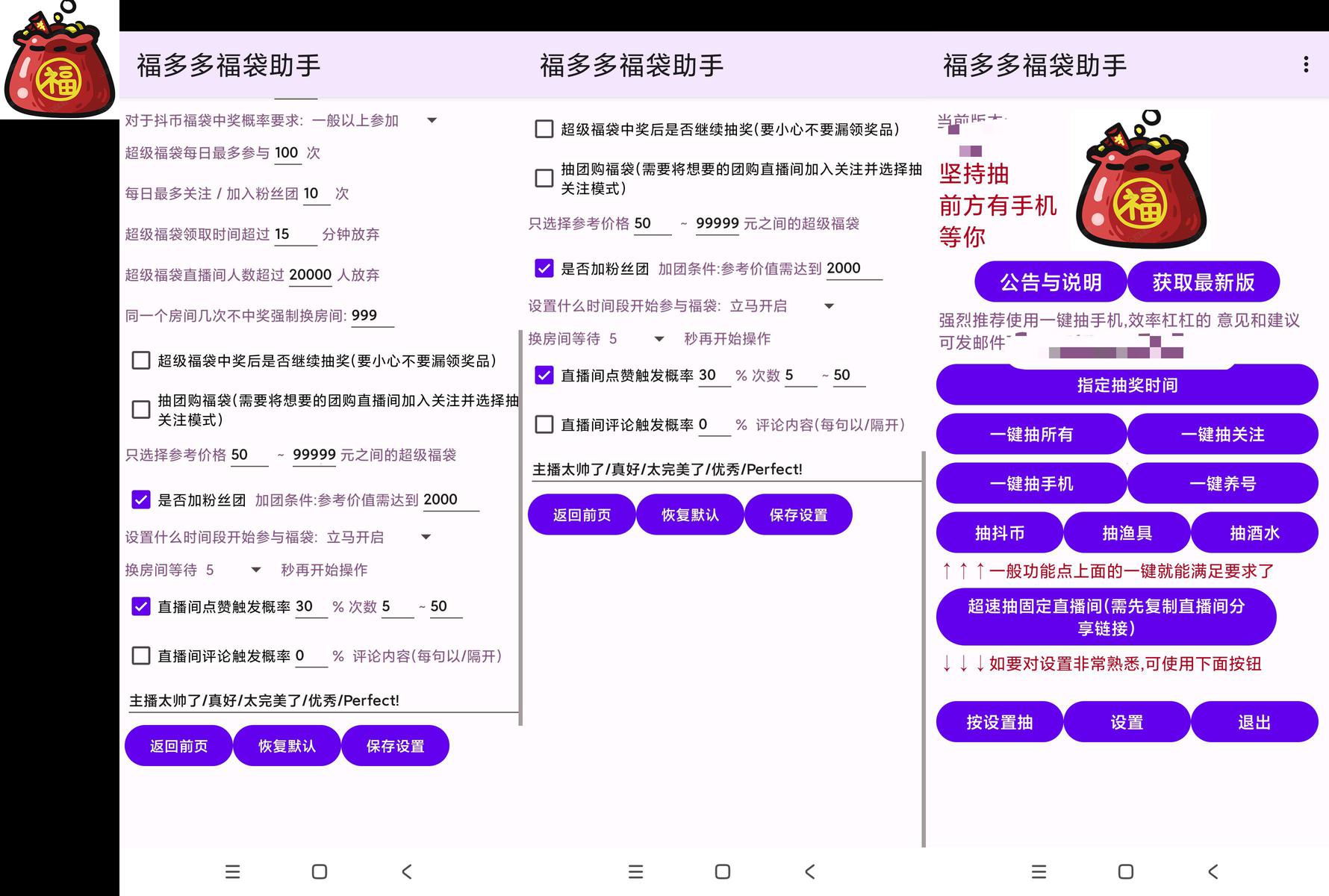Open the three-dot overflow menu
Viewport: 1329px width, 896px height.
coord(1306,65)
